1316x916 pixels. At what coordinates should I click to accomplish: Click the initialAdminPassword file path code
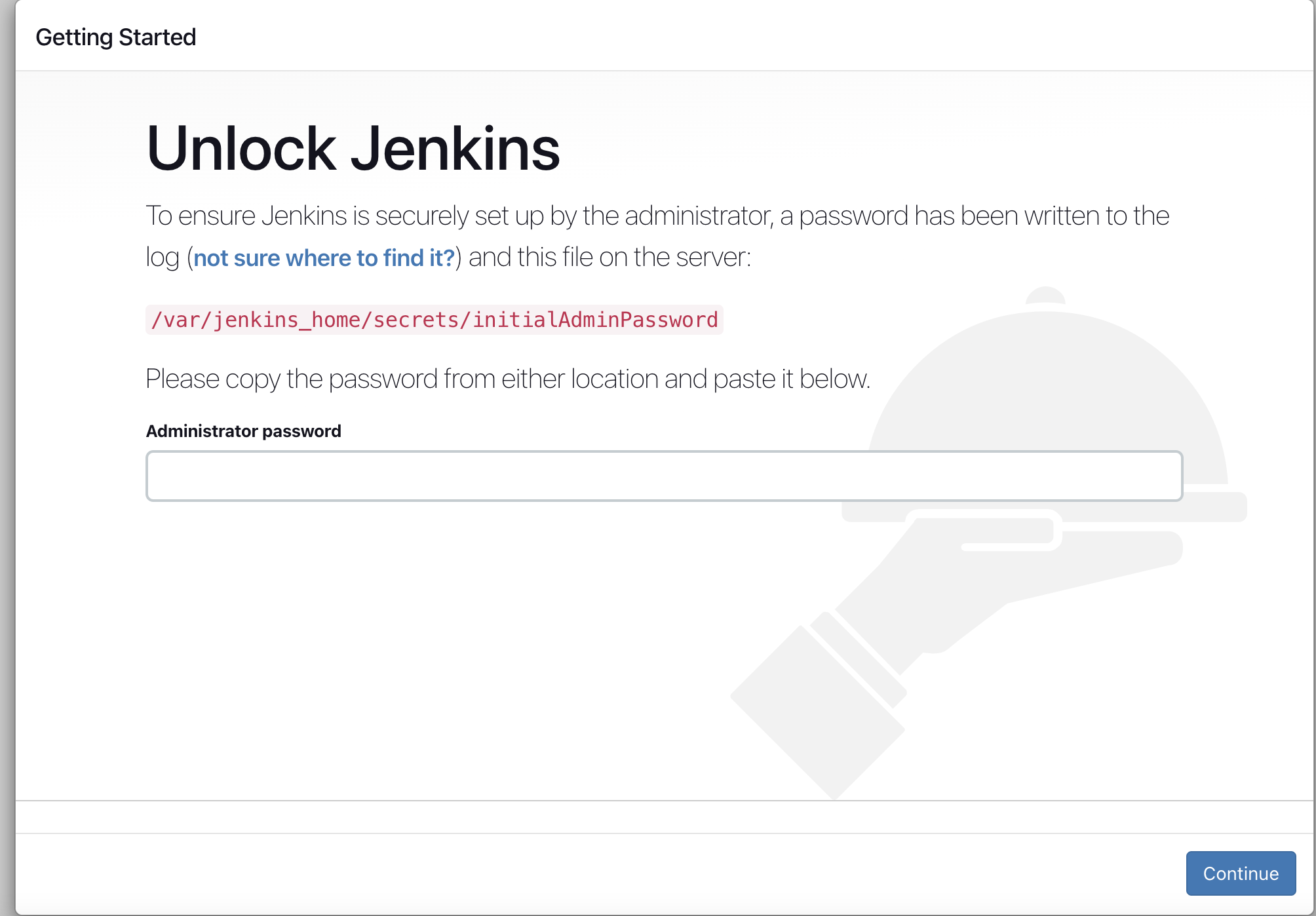(434, 320)
